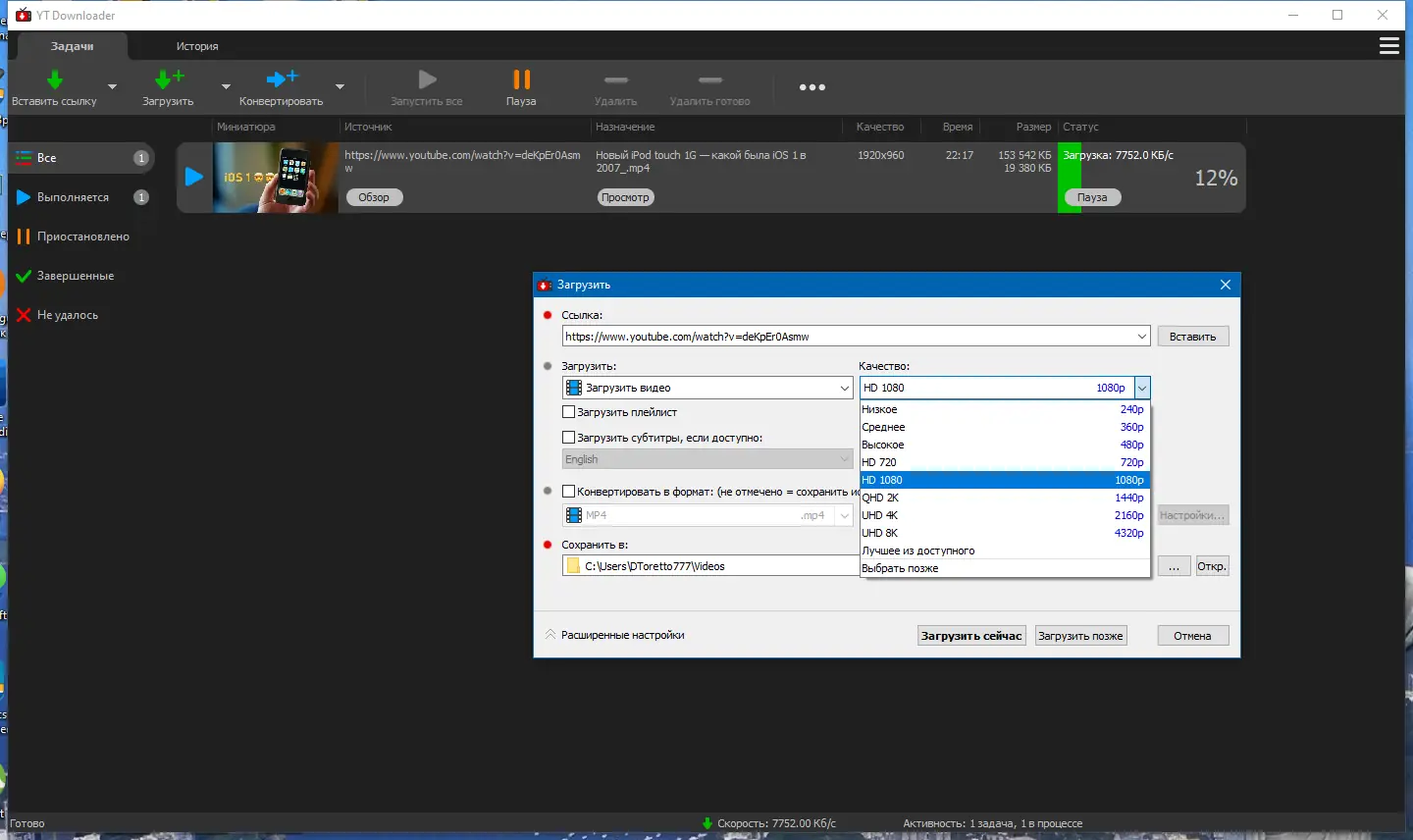
Task: Click the blue Convert toolbar icon
Action: click(x=282, y=79)
